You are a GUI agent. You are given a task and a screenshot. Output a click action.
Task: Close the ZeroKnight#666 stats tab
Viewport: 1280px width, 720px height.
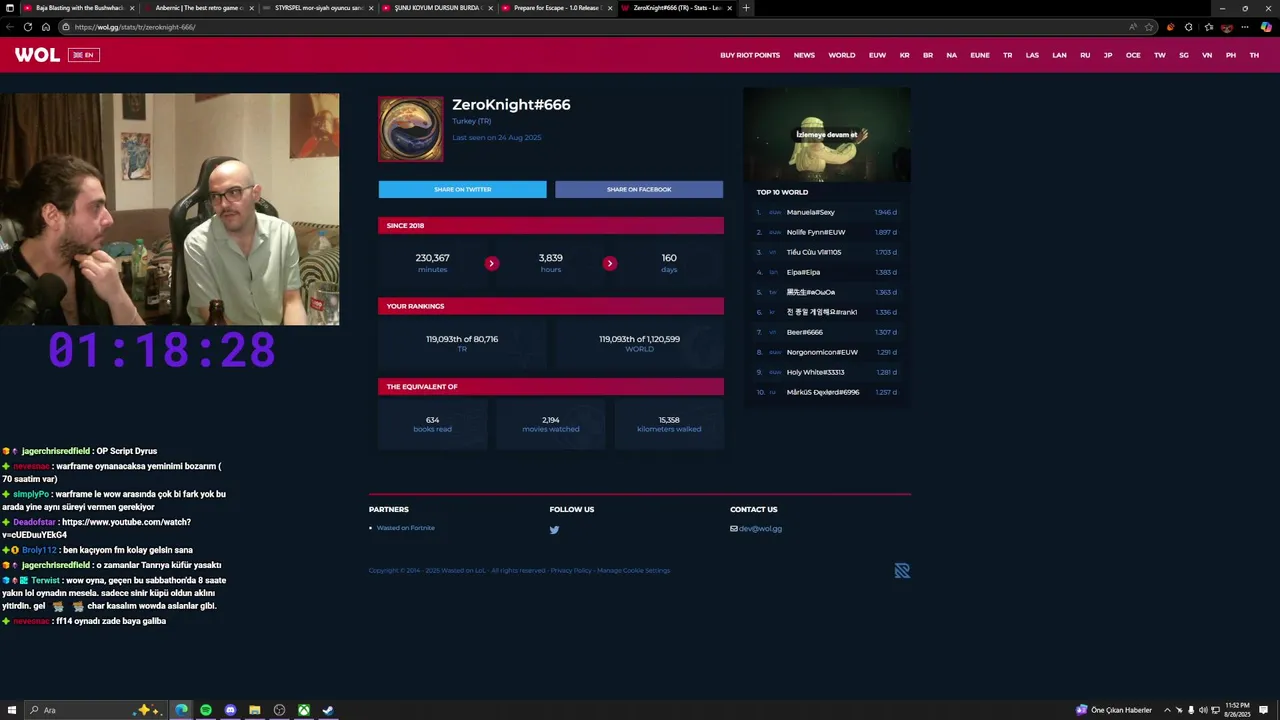(729, 8)
